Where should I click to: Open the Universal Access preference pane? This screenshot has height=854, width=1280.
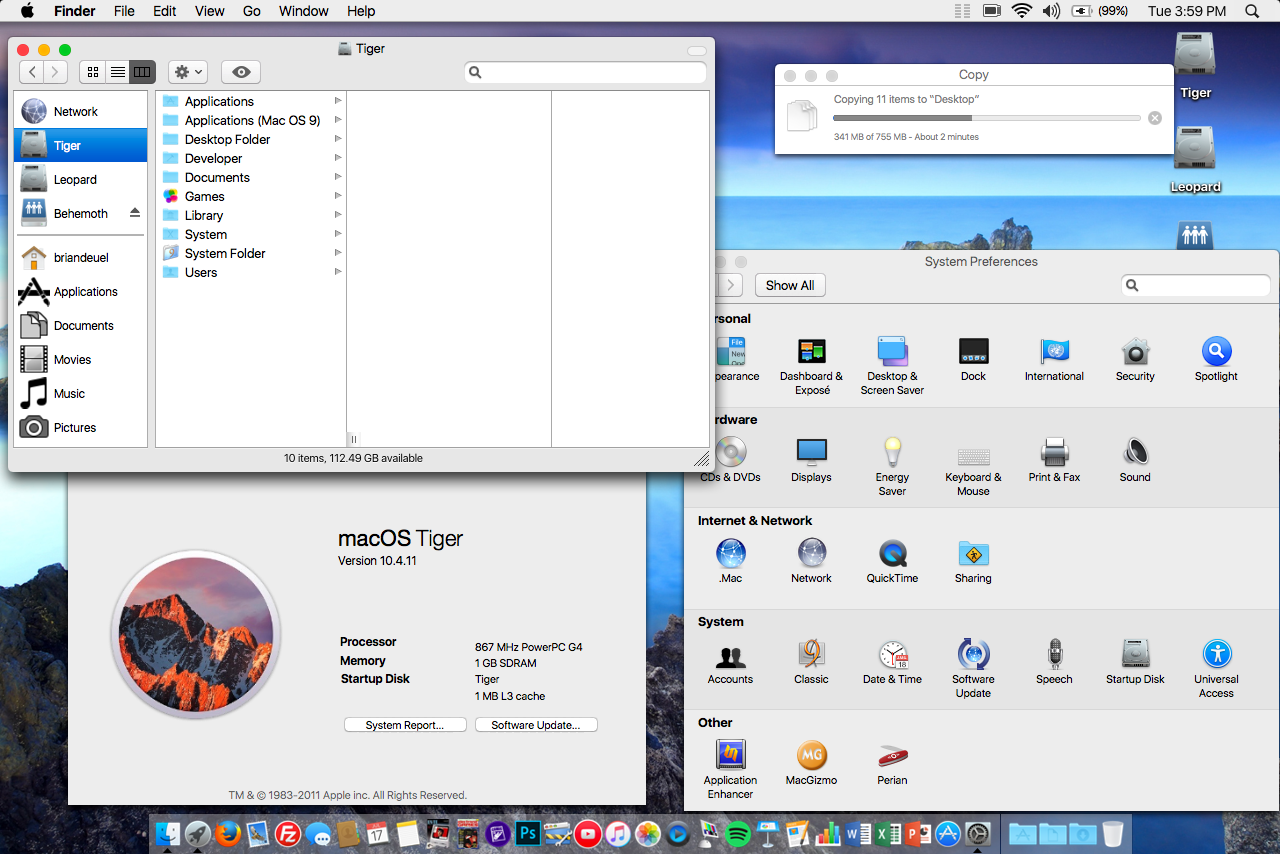tap(1216, 654)
